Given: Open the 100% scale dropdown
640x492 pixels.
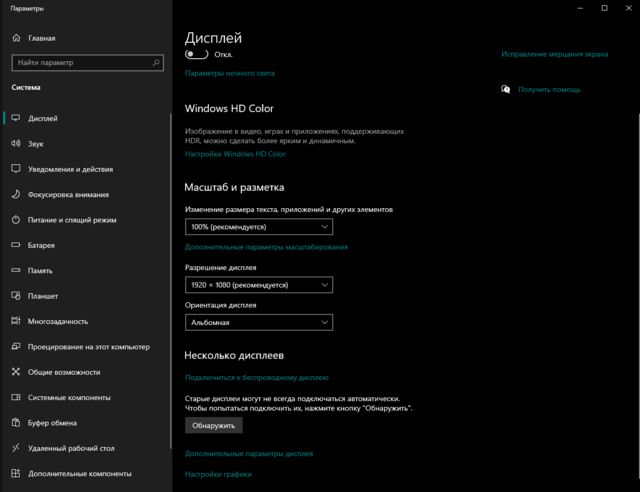Looking at the screenshot, I should pos(259,227).
